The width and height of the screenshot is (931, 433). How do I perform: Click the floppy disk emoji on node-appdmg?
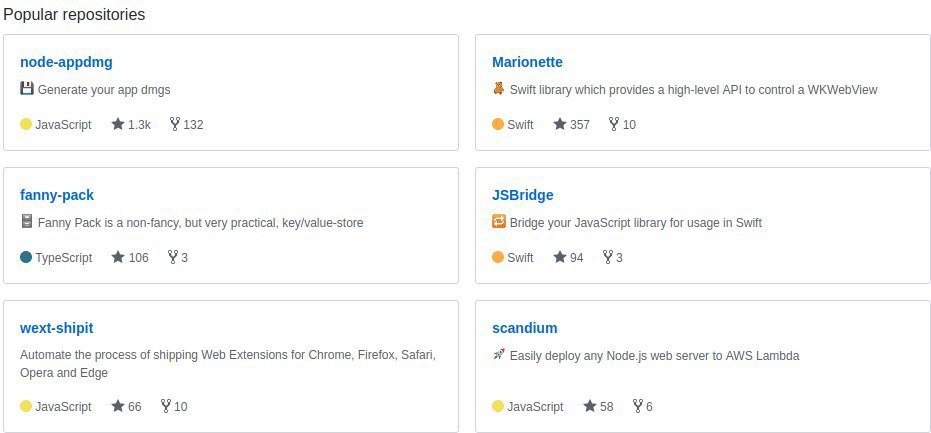[x=26, y=89]
